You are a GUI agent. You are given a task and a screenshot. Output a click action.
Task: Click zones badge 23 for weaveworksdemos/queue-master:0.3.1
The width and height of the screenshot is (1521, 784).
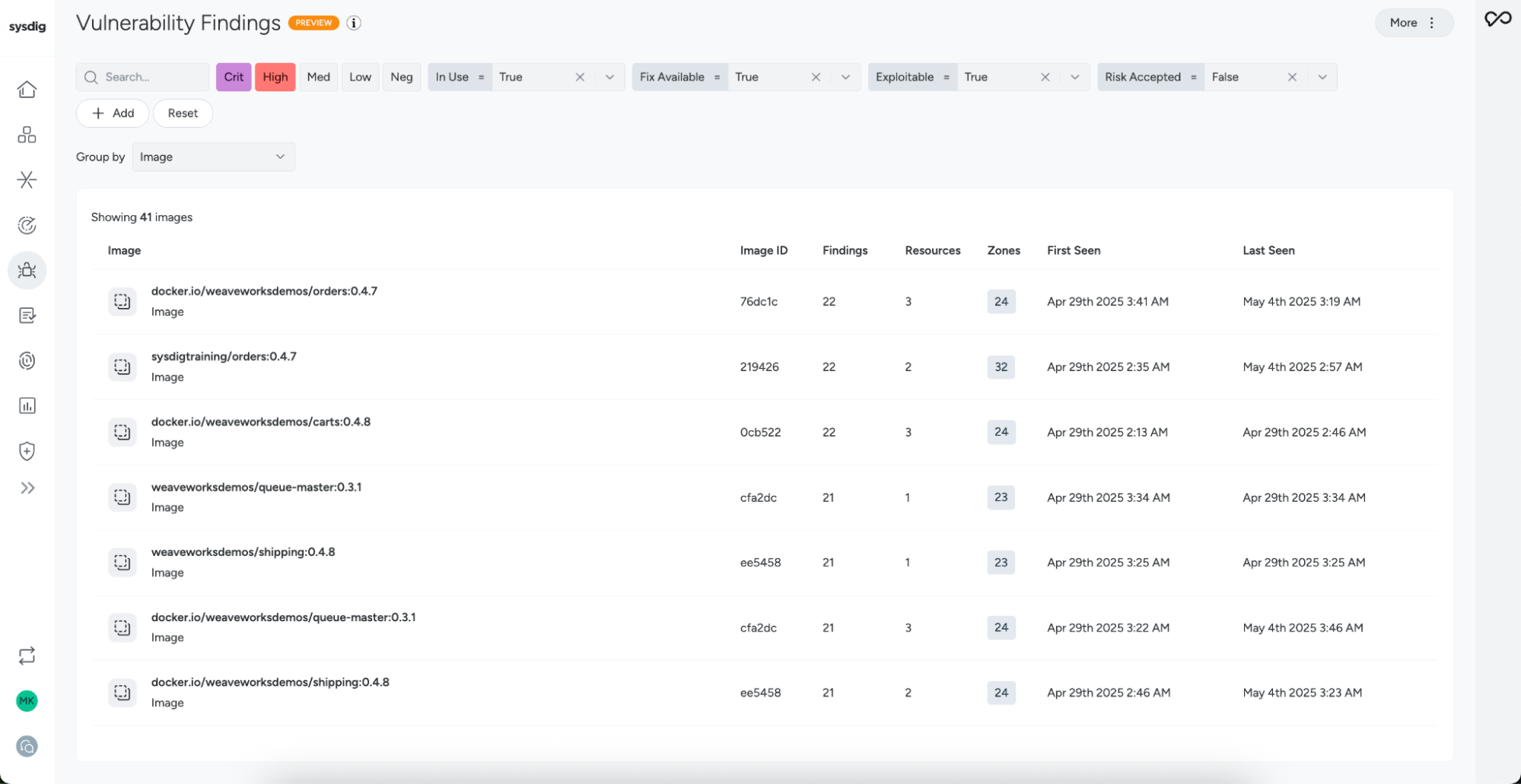1001,497
